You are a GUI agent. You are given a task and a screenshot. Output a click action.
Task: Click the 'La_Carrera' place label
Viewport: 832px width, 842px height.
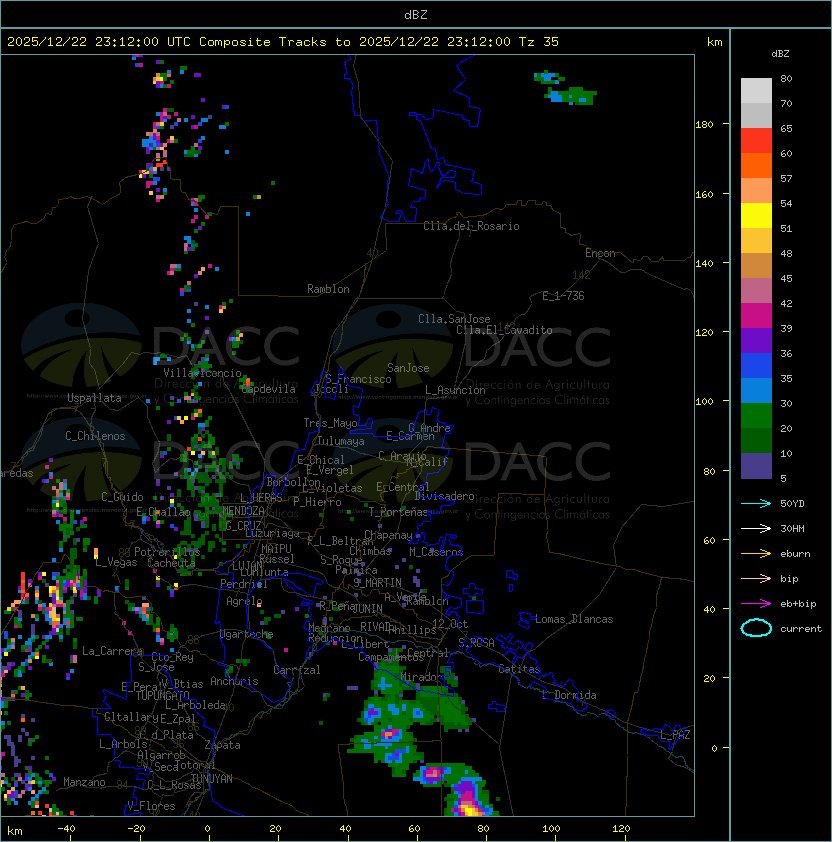coord(112,651)
